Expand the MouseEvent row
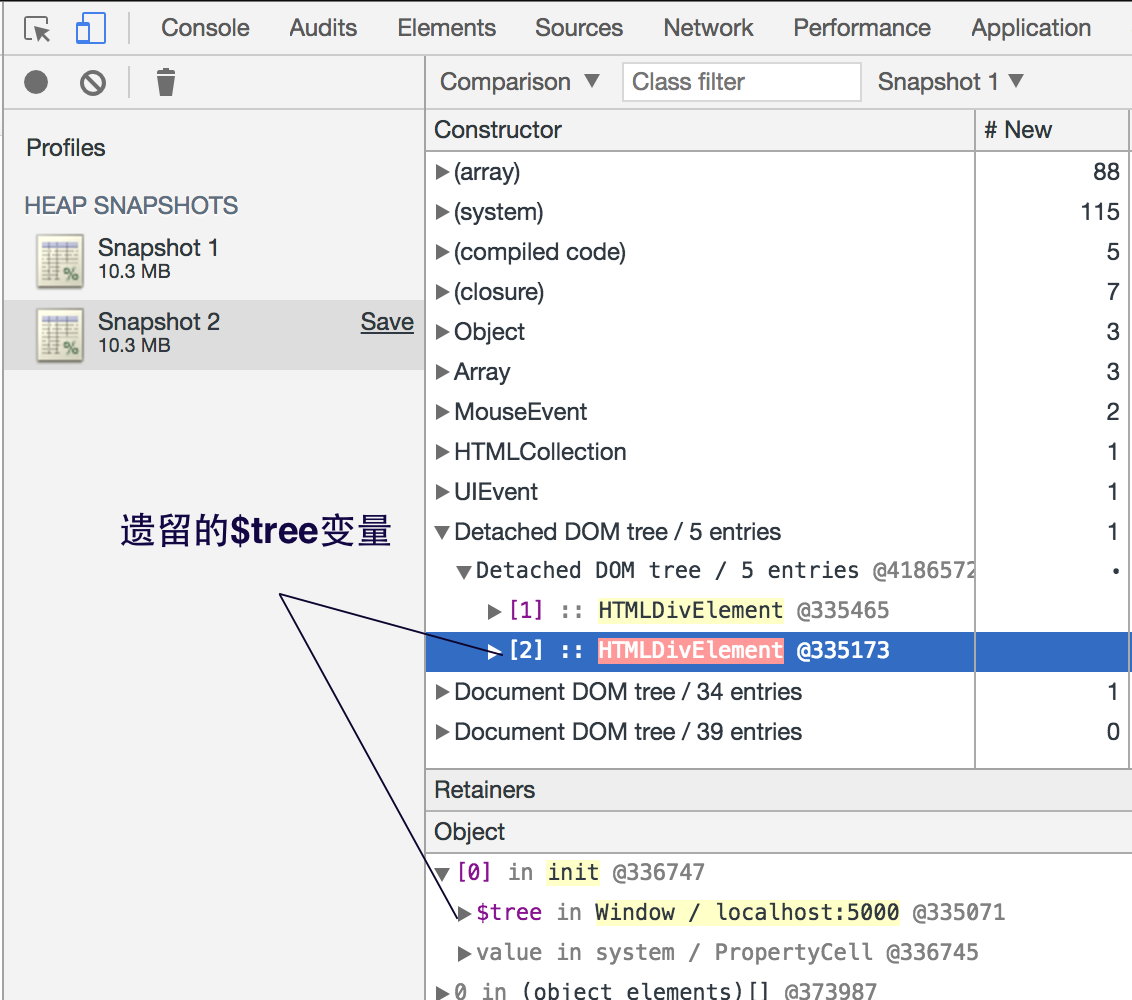This screenshot has width=1132, height=1000. (x=442, y=412)
